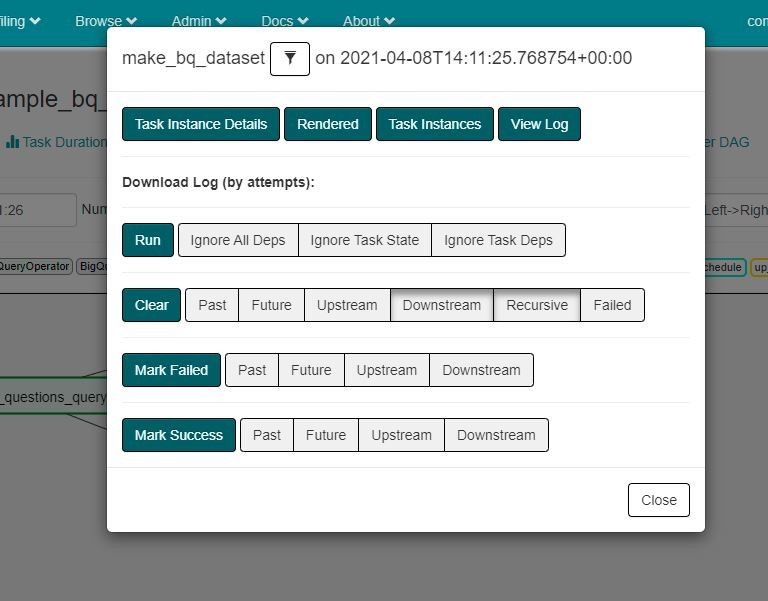The width and height of the screenshot is (768, 601).
Task: Open Task Instance Details
Action: pos(201,124)
